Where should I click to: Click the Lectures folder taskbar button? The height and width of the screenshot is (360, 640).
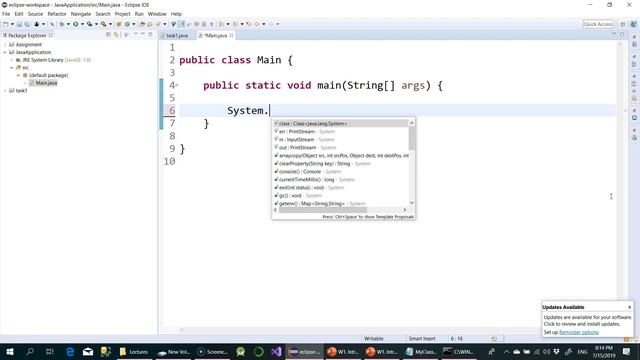[x=134, y=352]
